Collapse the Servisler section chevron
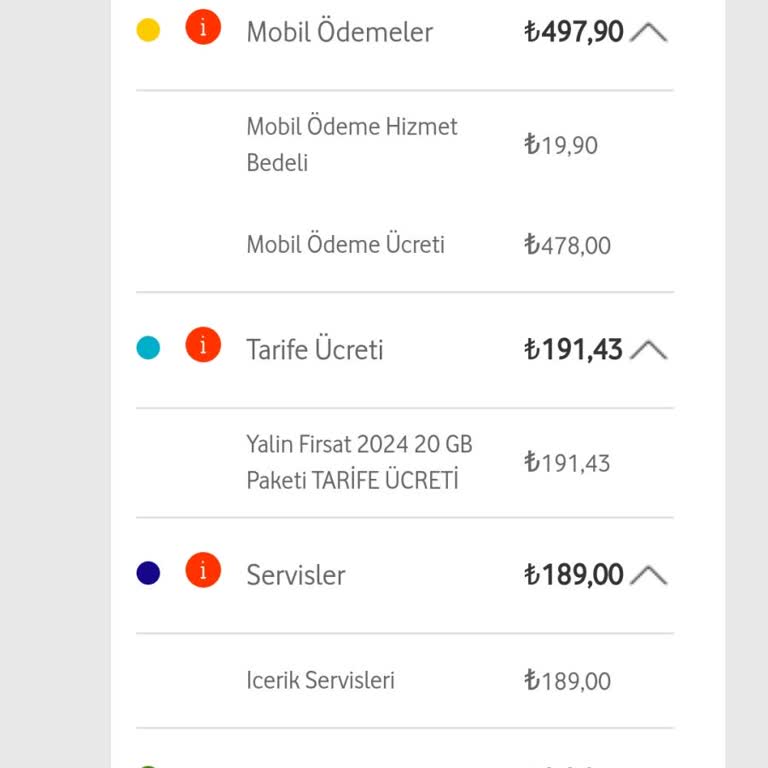This screenshot has height=768, width=768. pyautogui.click(x=648, y=576)
